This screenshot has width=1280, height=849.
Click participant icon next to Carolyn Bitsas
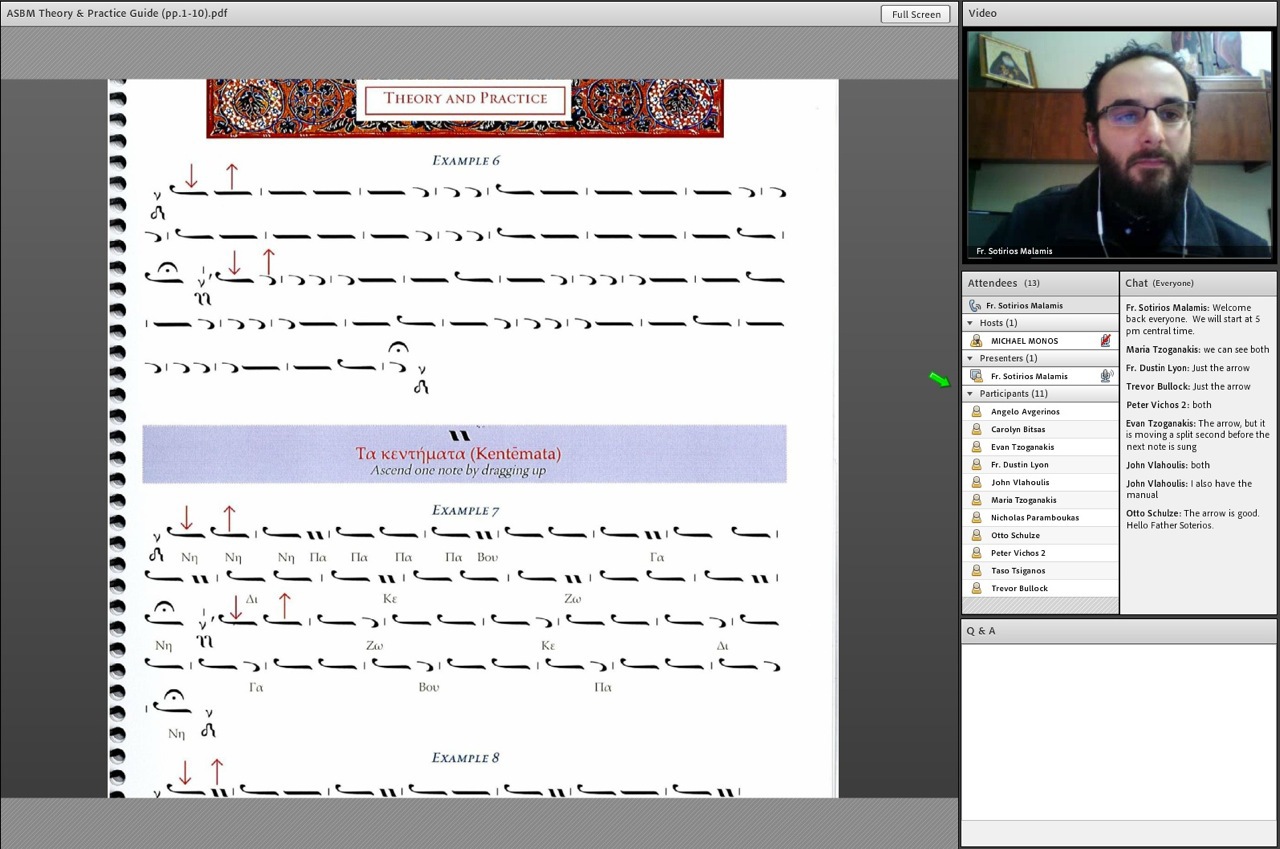(977, 429)
